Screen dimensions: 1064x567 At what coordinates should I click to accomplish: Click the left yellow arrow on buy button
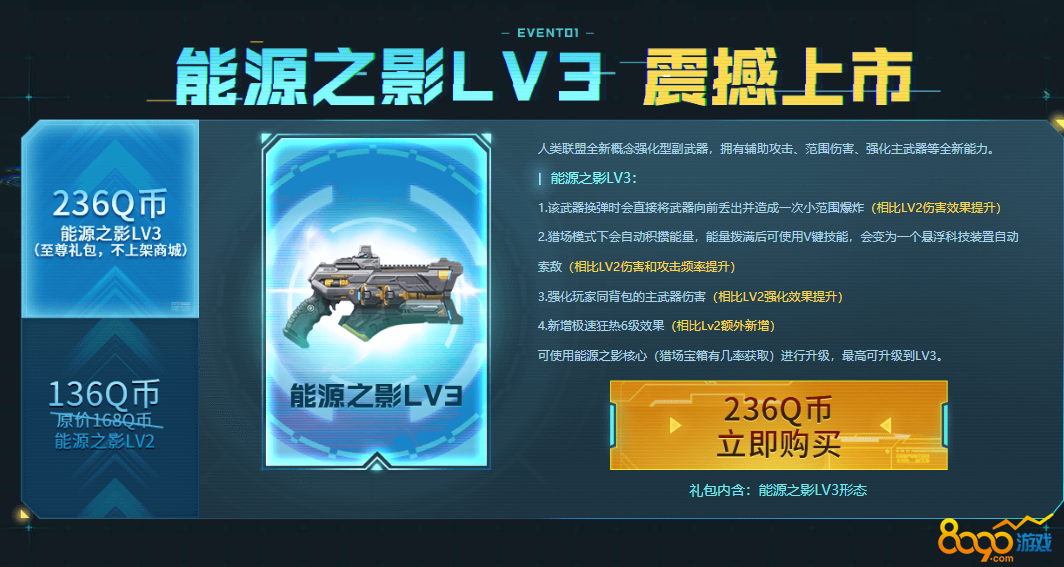point(674,425)
